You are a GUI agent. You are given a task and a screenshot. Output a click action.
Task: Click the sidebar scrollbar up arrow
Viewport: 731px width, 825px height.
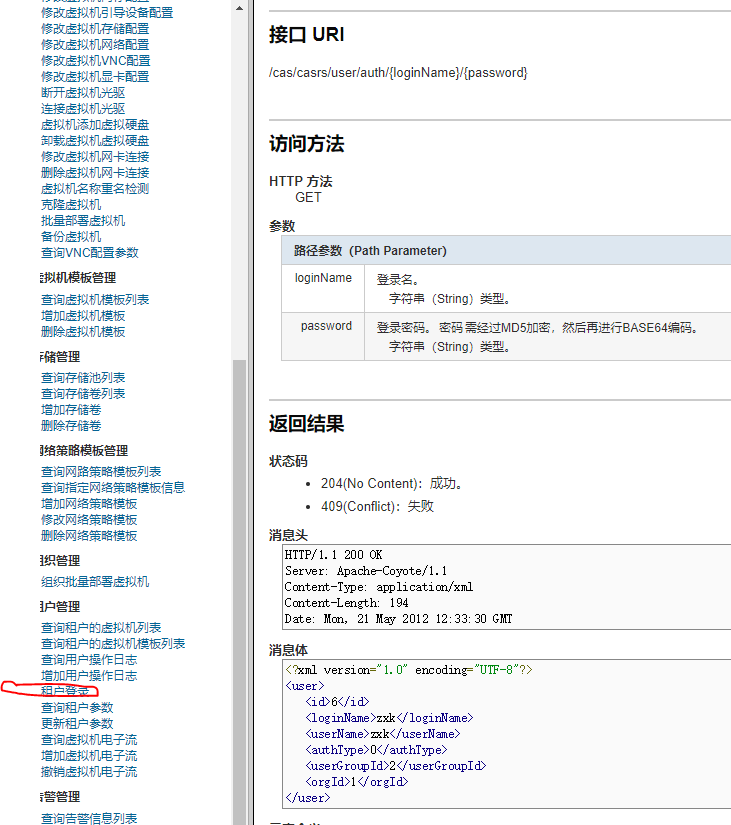pos(239,8)
